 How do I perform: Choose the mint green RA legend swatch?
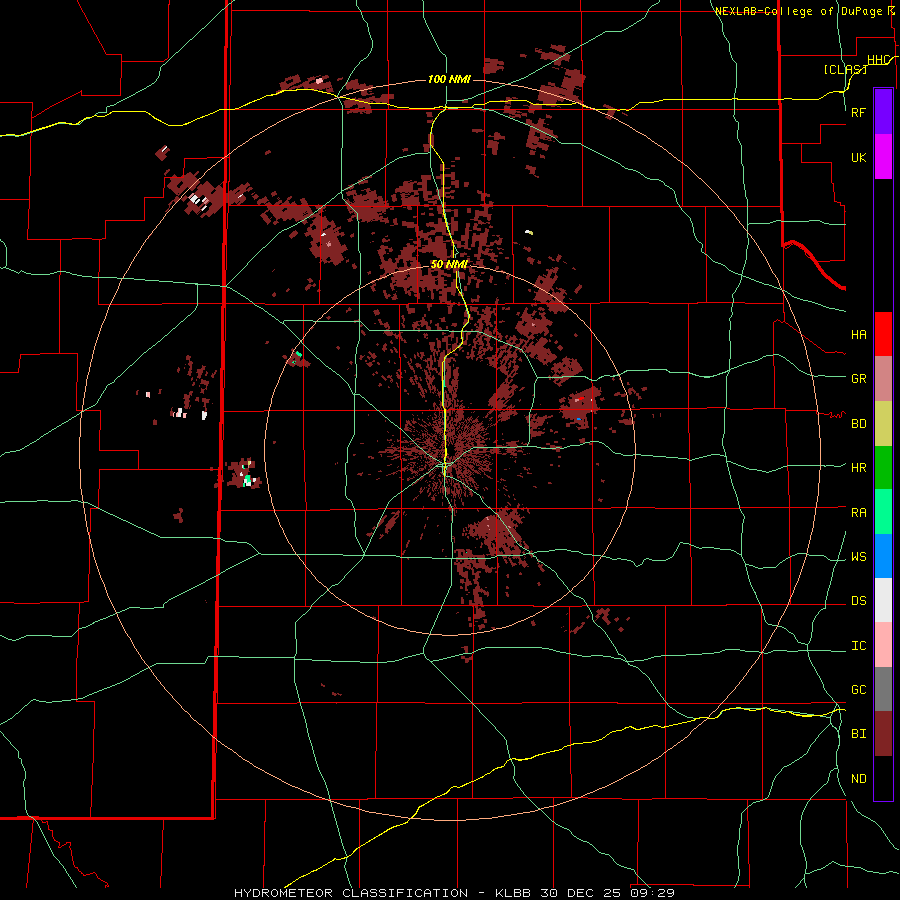pyautogui.click(x=883, y=512)
